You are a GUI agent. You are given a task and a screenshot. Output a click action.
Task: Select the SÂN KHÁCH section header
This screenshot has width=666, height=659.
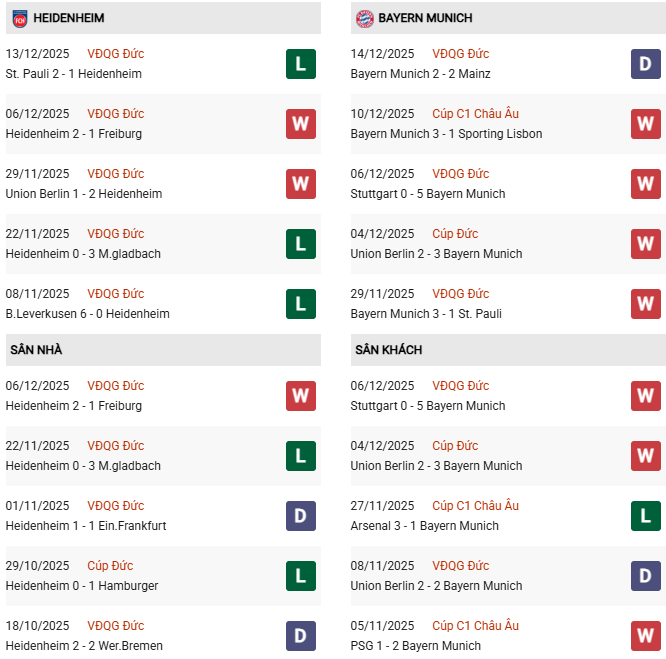[388, 350]
